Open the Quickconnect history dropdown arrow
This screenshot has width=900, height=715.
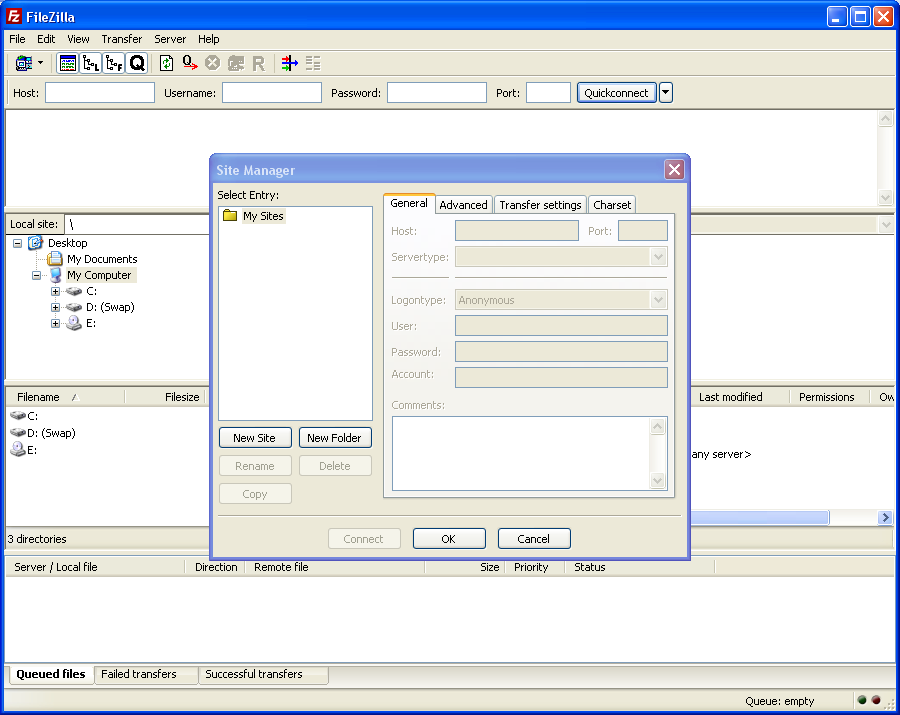pos(666,92)
